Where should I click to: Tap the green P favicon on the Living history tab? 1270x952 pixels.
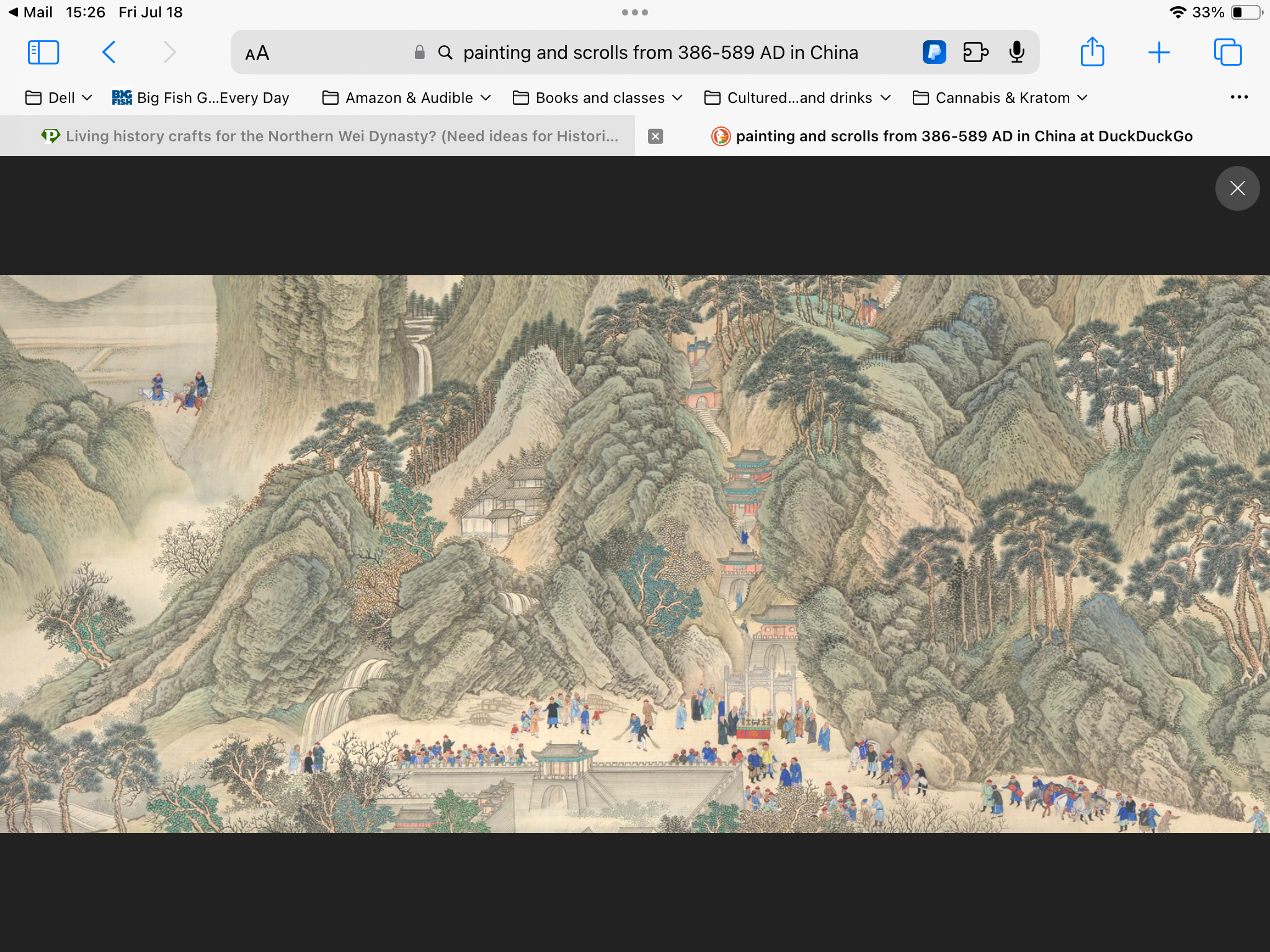(50, 136)
